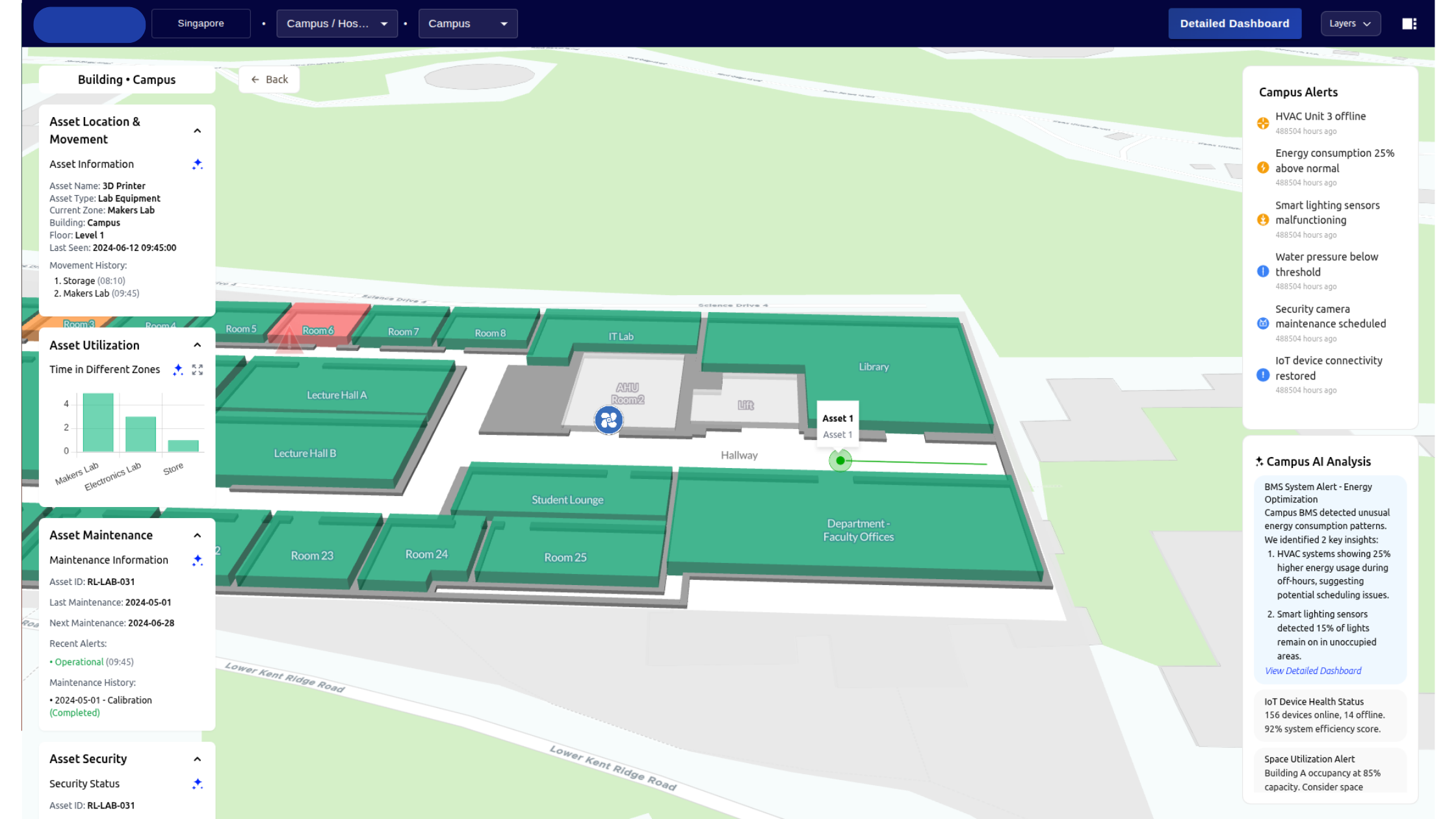This screenshot has height=819, width=1456.
Task: Select the Student Lounge on map
Action: pyautogui.click(x=567, y=500)
